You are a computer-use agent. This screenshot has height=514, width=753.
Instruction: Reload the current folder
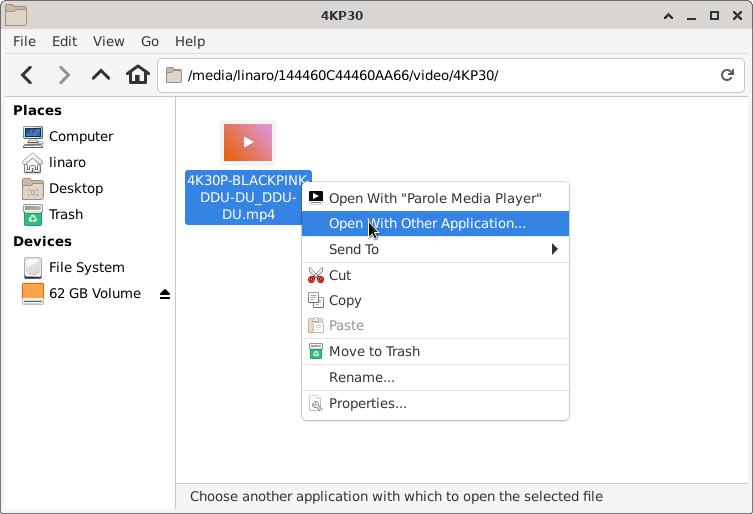click(x=727, y=75)
